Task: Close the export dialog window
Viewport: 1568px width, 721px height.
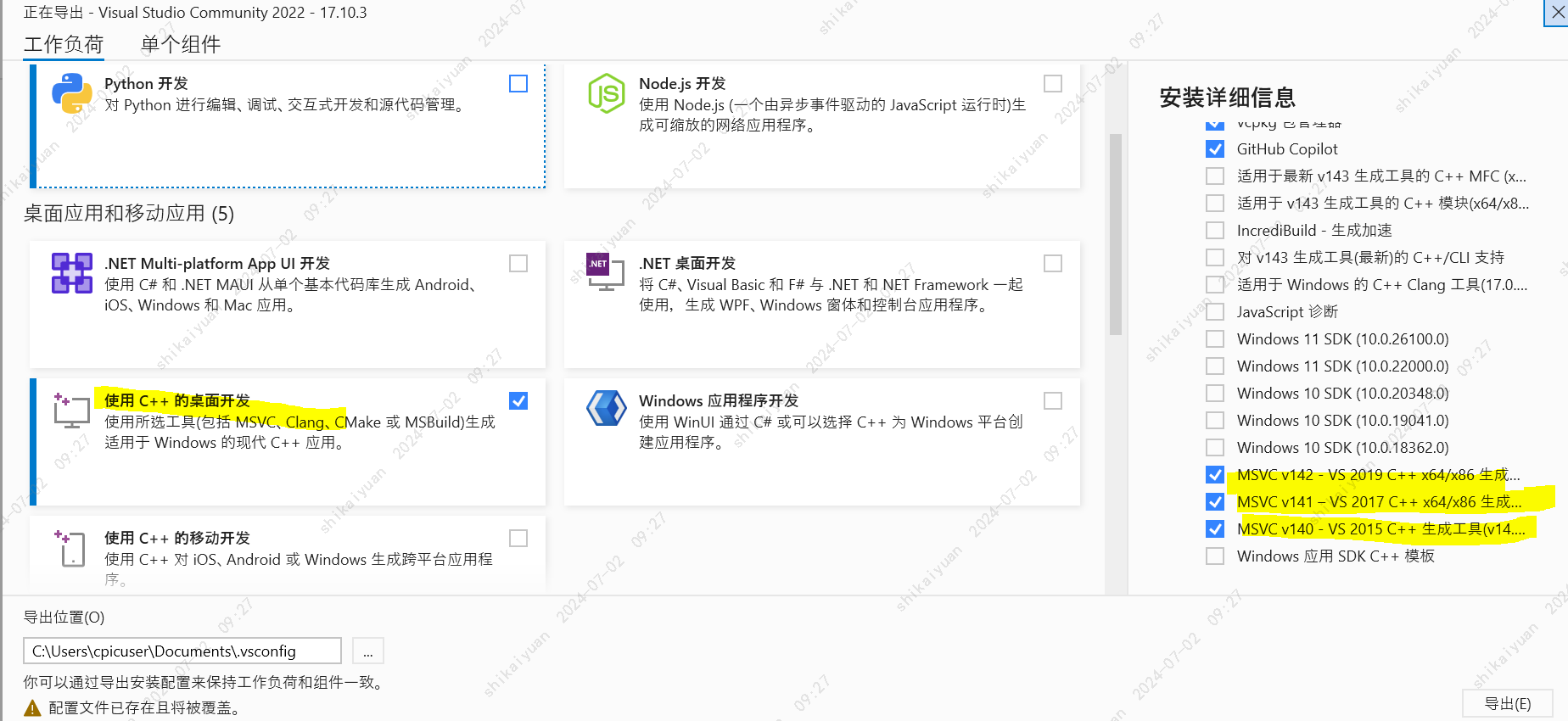Action: [x=1558, y=13]
